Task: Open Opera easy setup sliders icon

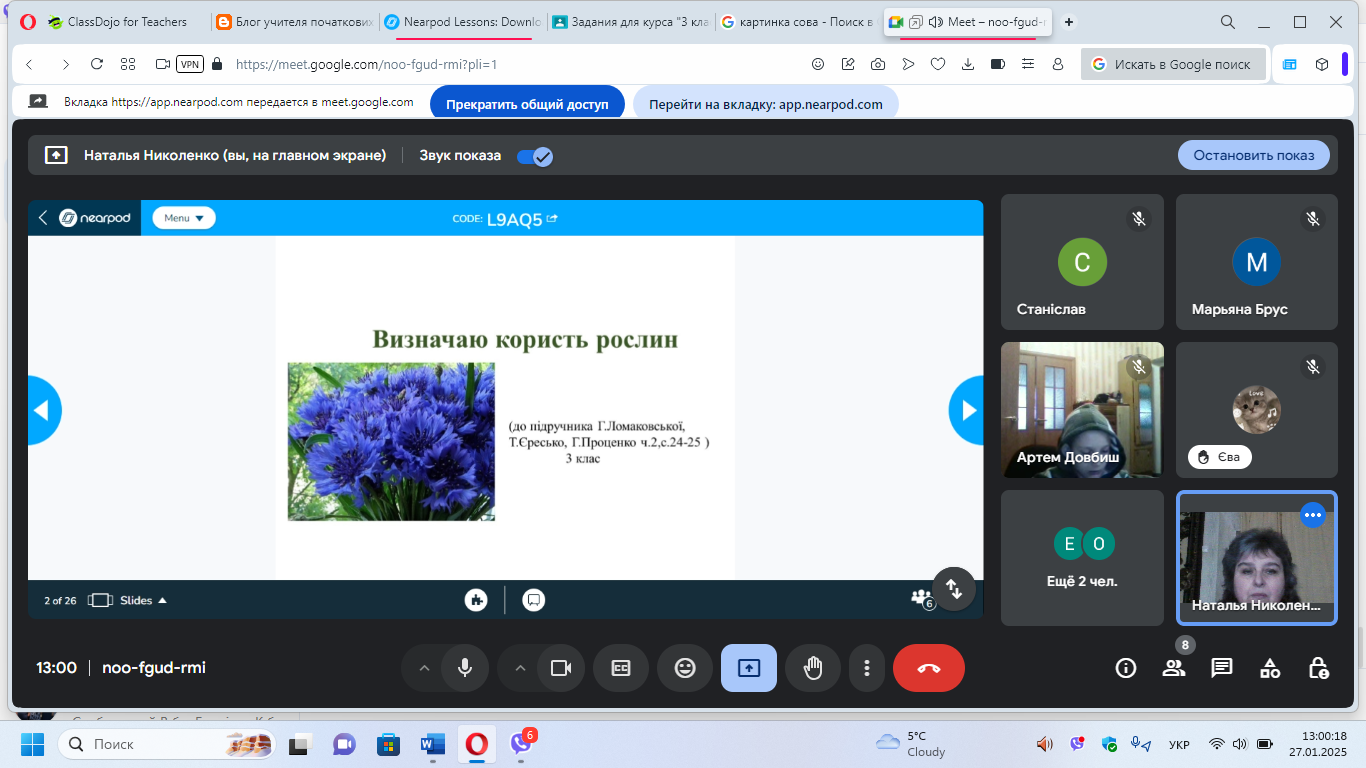Action: pos(1028,64)
